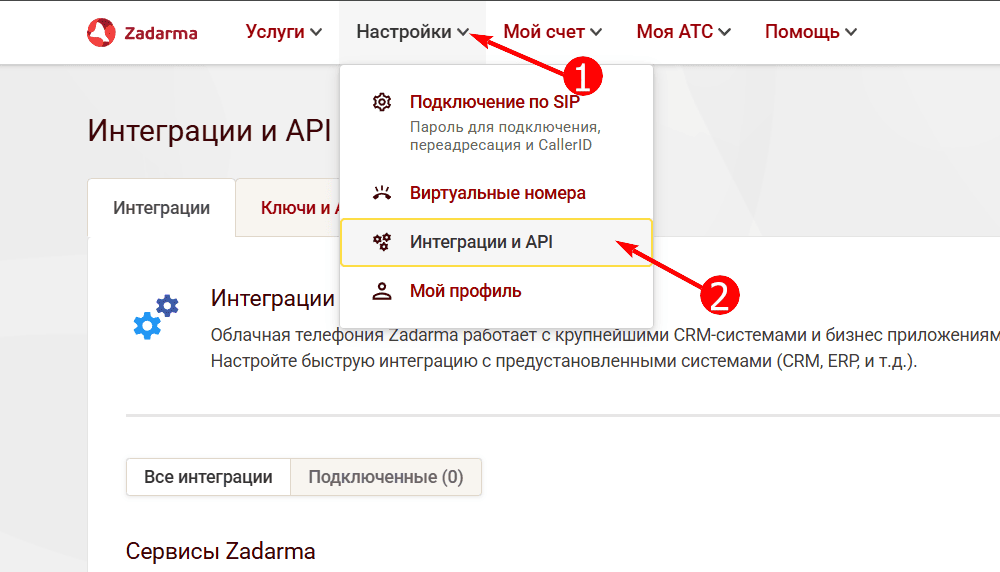Click the gear icon beside Подключение по SIP

pyautogui.click(x=381, y=102)
